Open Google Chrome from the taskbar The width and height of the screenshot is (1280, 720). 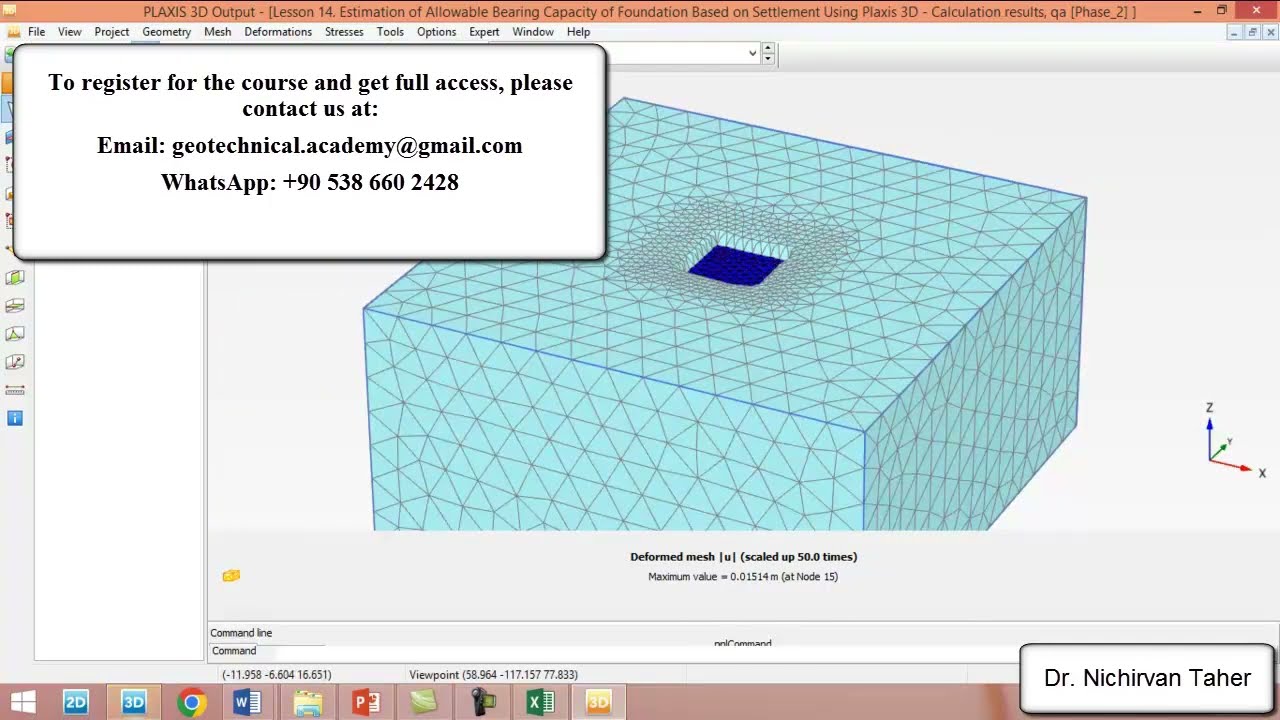coord(191,702)
